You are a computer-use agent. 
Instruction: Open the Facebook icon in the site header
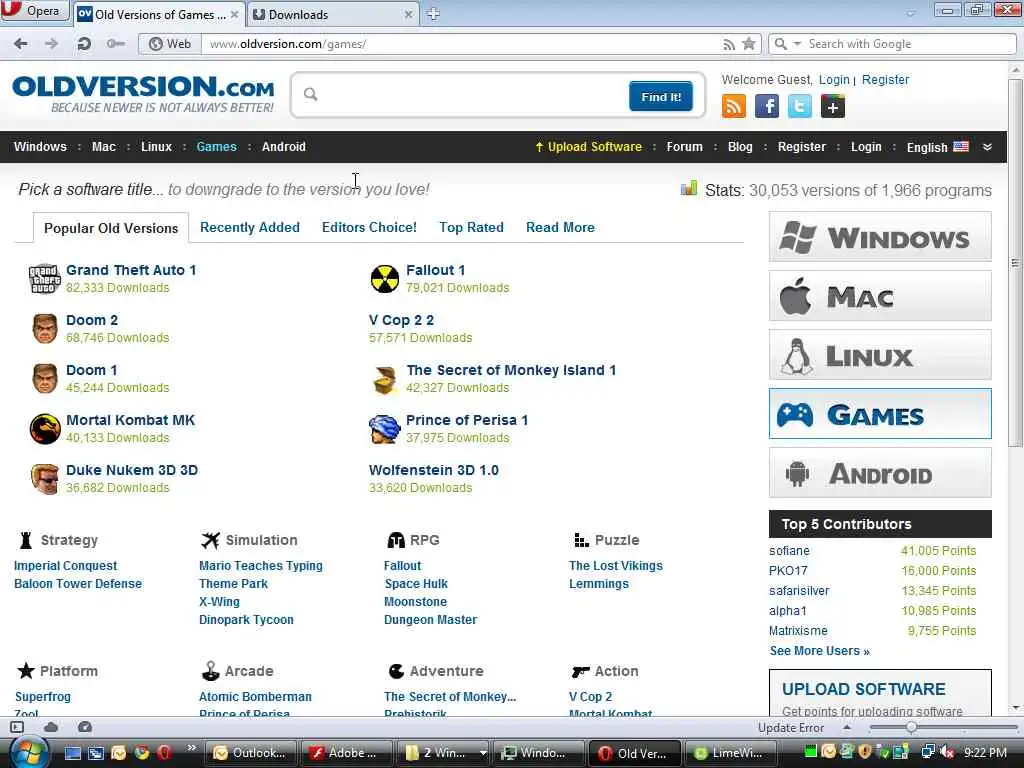coord(767,106)
